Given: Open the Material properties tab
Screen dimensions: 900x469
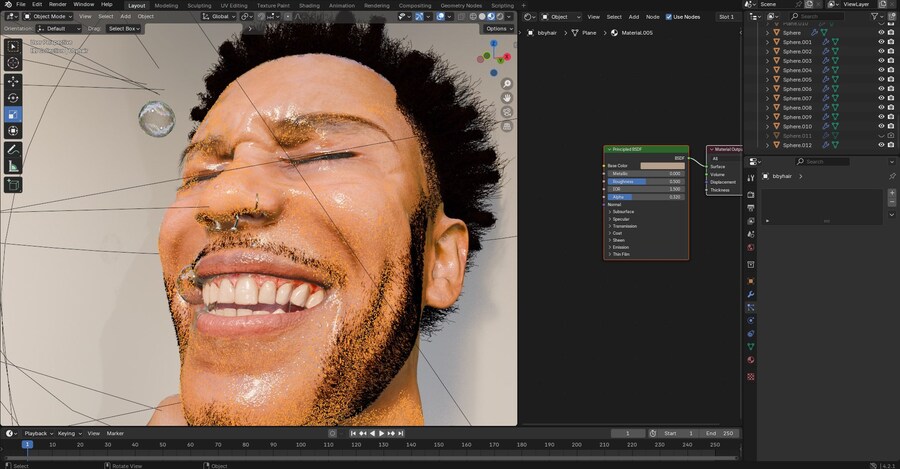Looking at the screenshot, I should tap(751, 360).
